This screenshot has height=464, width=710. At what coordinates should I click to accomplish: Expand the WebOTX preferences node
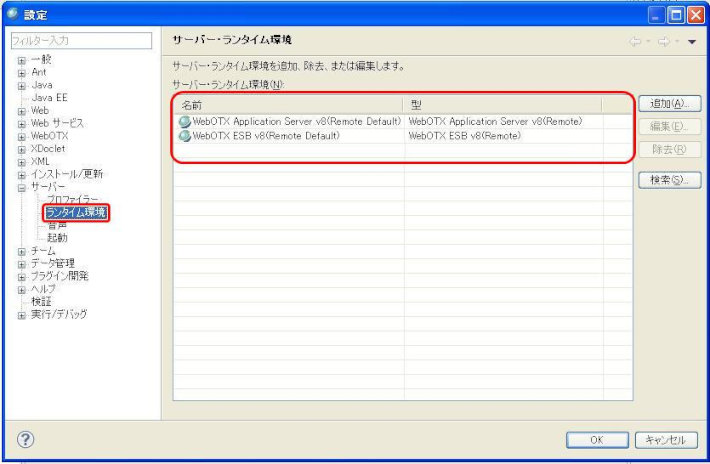tap(21, 135)
